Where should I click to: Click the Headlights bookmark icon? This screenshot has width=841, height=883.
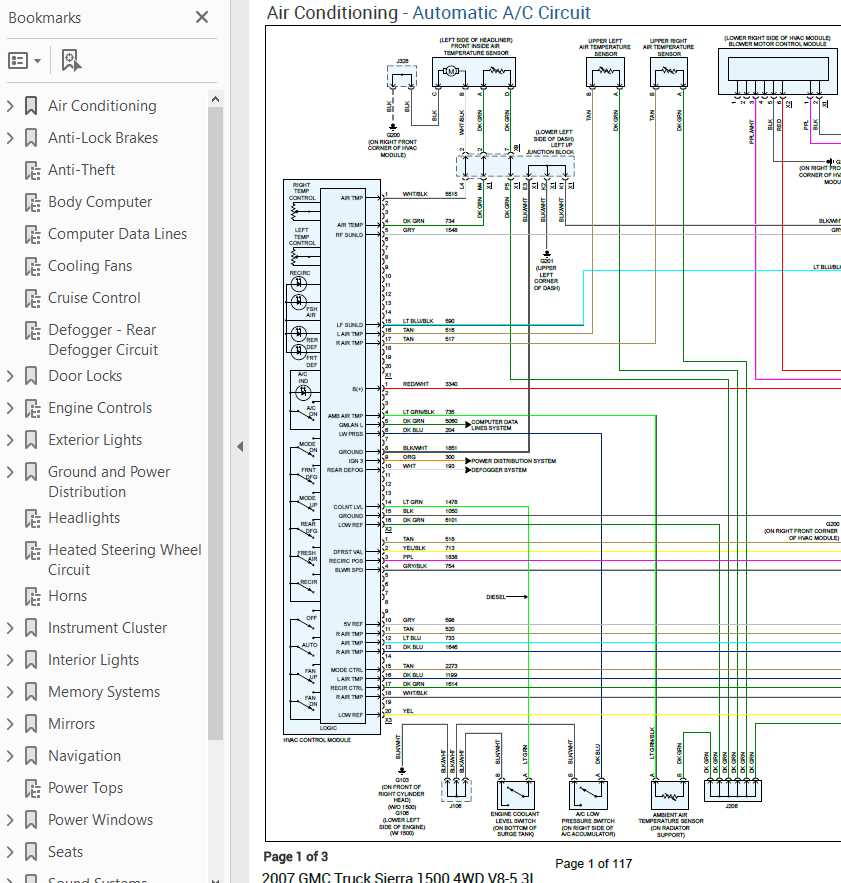click(x=32, y=518)
